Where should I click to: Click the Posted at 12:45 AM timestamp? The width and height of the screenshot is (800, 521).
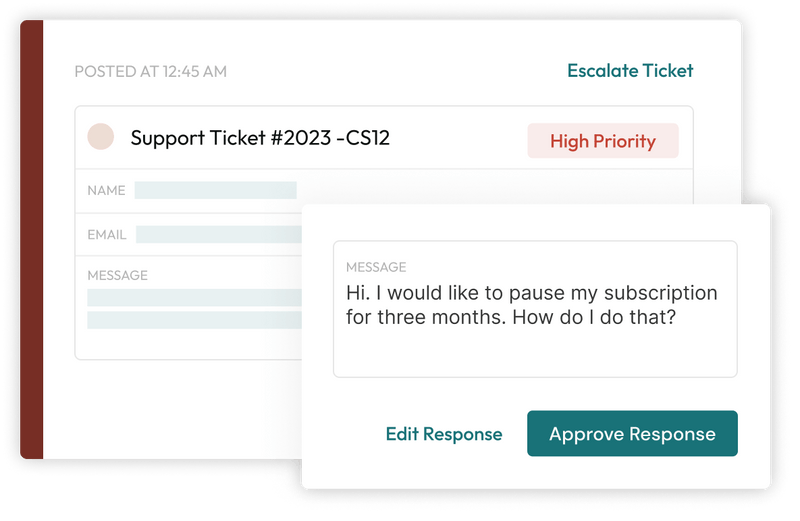pos(150,72)
